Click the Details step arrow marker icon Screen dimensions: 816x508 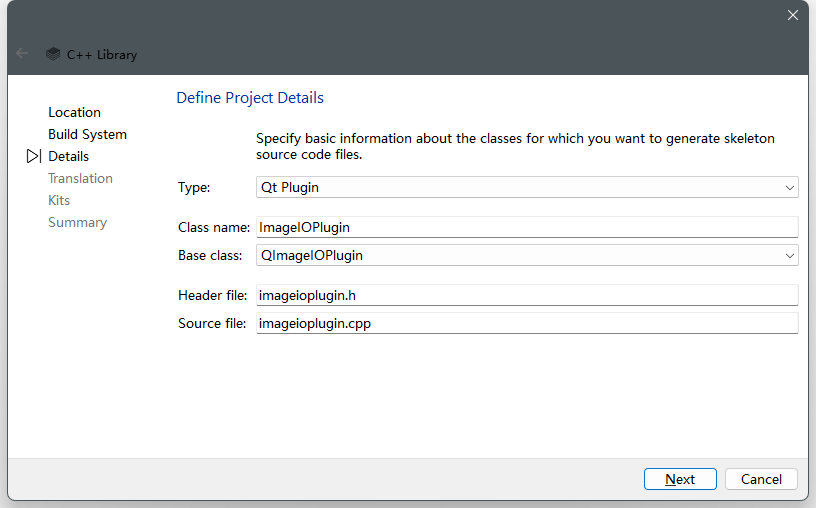point(33,156)
